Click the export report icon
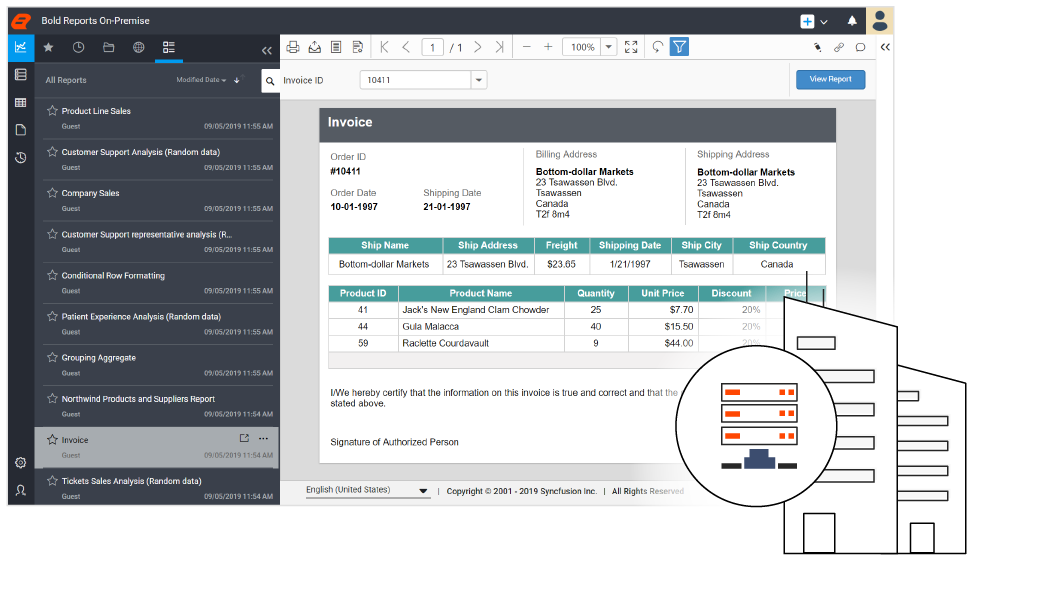 pyautogui.click(x=315, y=47)
